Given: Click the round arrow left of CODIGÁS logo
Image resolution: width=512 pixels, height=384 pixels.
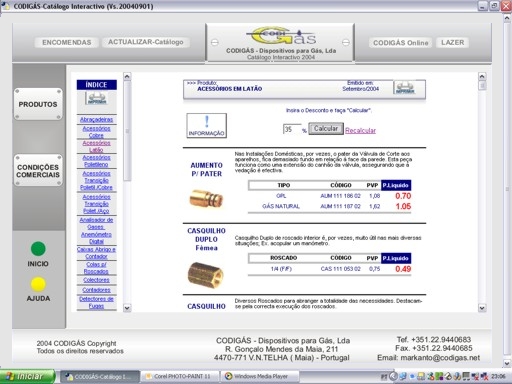Looking at the screenshot, I should (215, 42).
